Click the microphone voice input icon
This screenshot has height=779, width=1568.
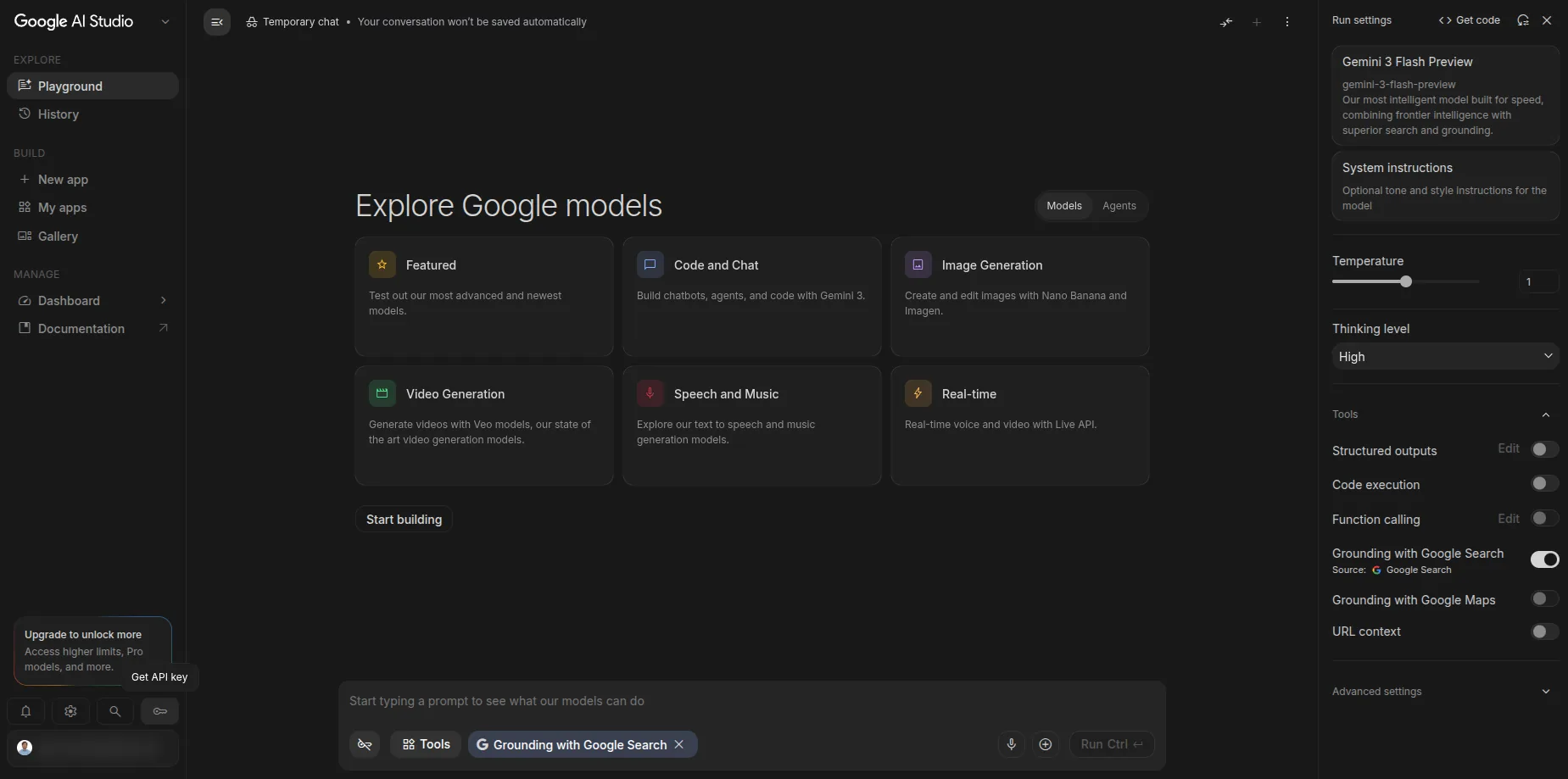coord(1011,744)
